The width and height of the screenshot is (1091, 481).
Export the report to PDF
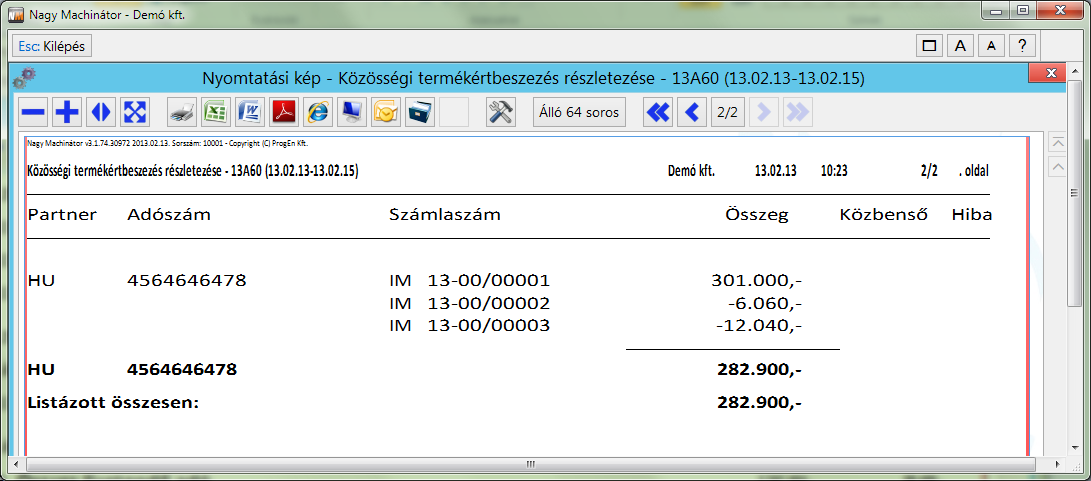[x=285, y=112]
